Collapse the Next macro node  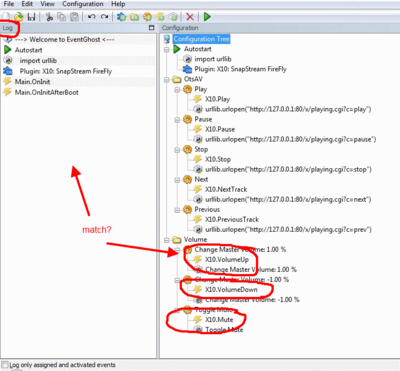pyautogui.click(x=177, y=180)
